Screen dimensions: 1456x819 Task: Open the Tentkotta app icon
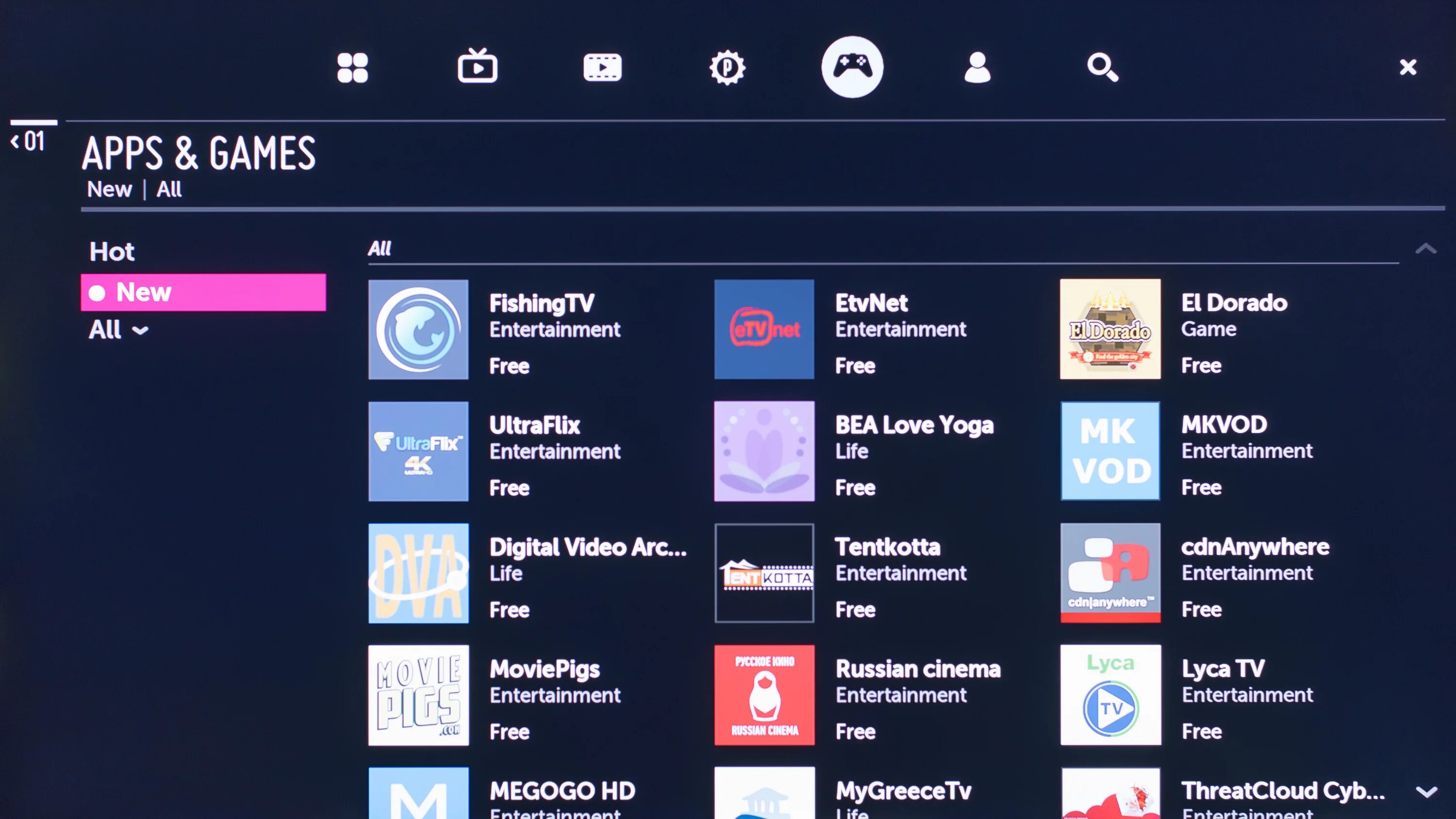coord(764,573)
